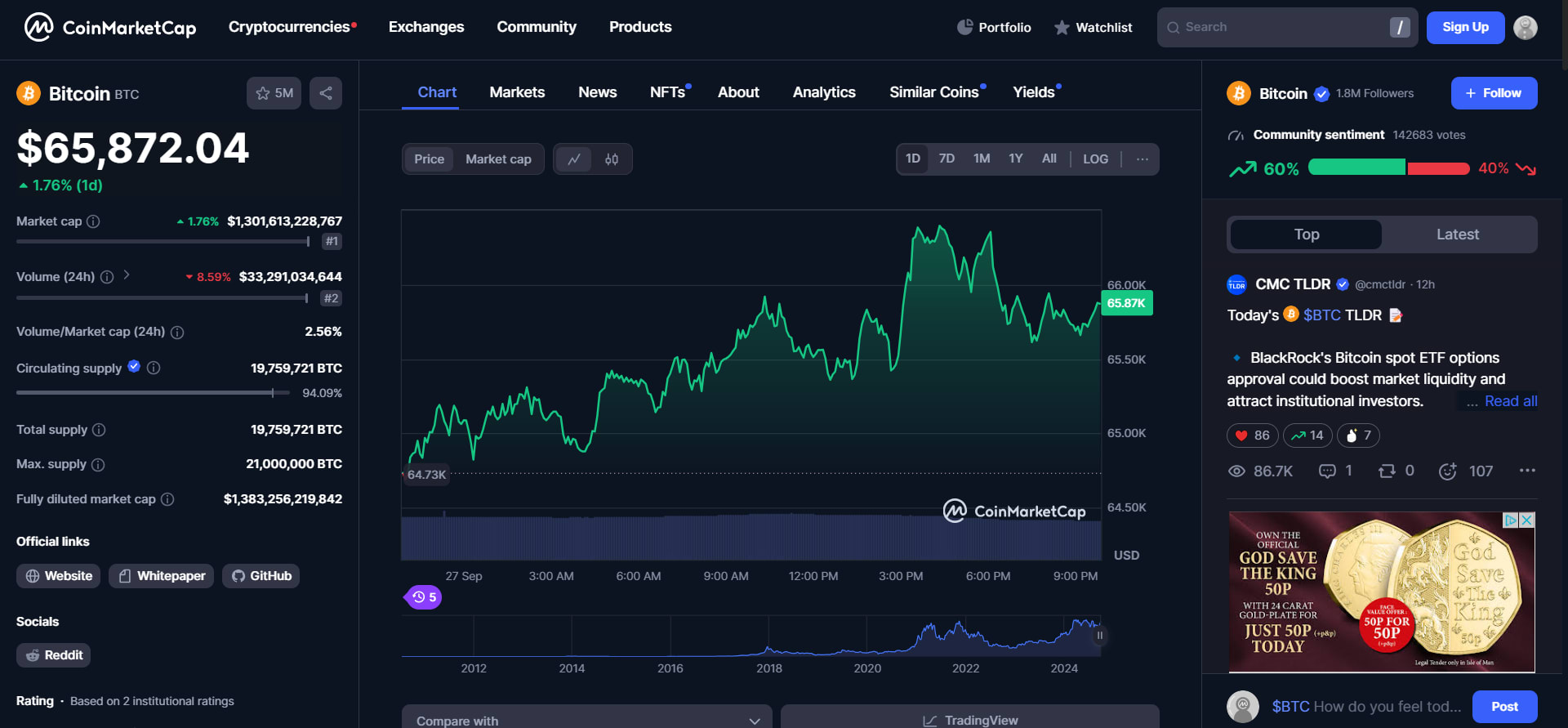This screenshot has width=1568, height=728.
Task: Set chart range to 1D
Action: [913, 159]
